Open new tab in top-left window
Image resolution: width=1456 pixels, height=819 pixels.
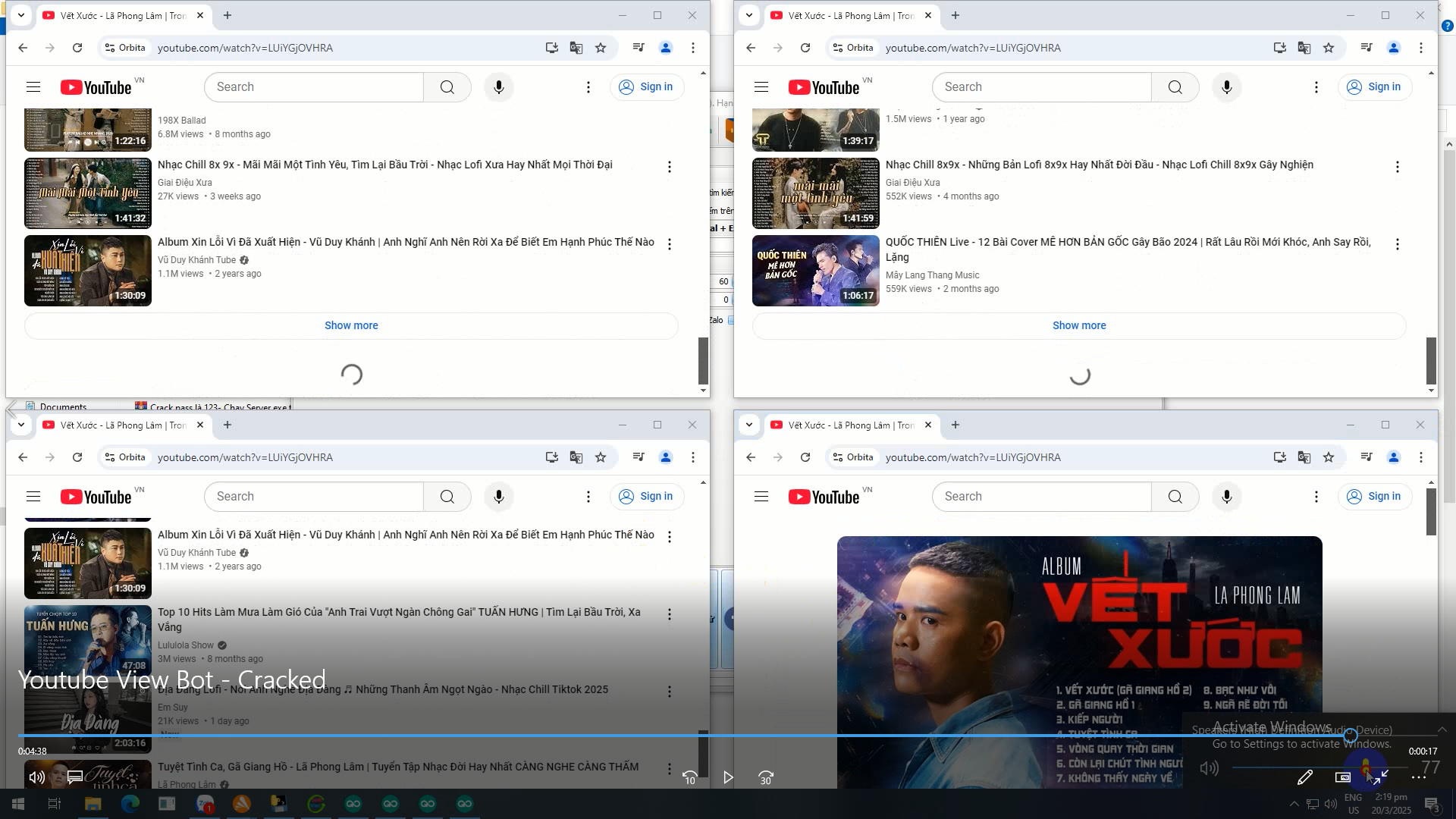[x=227, y=15]
